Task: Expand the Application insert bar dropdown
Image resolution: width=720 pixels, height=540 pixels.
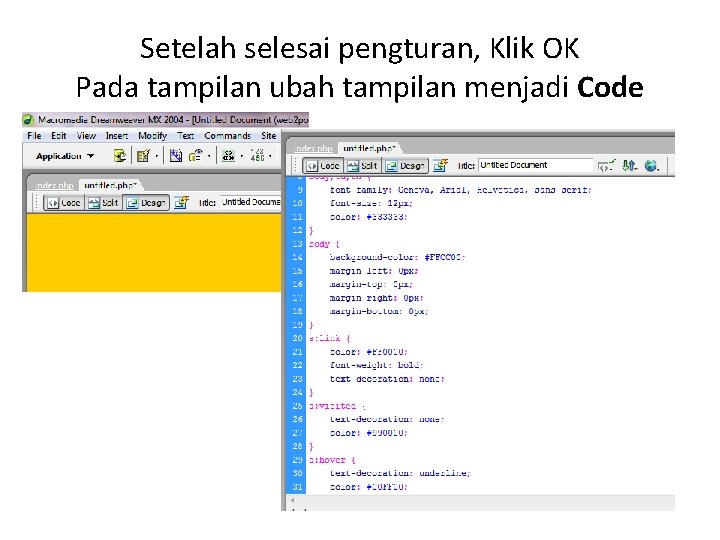Action: point(65,156)
